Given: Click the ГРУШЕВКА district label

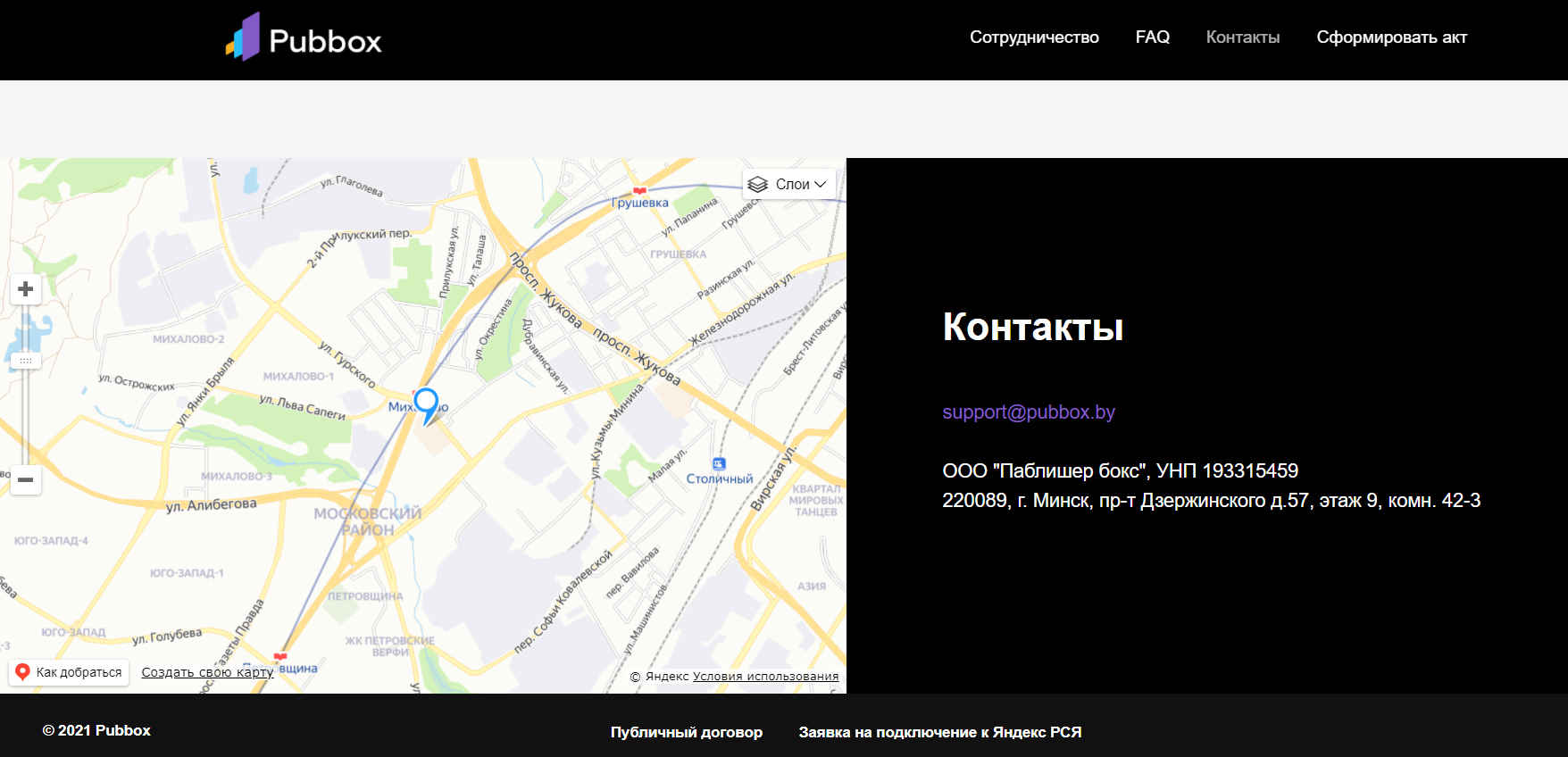Looking at the screenshot, I should tap(678, 254).
